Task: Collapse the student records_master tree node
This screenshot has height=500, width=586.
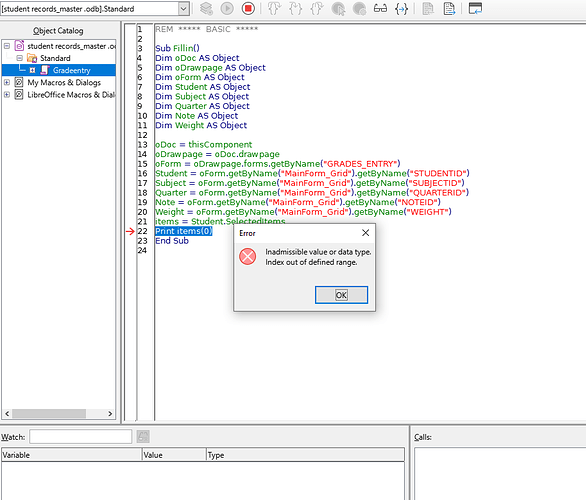Action: pos(7,46)
